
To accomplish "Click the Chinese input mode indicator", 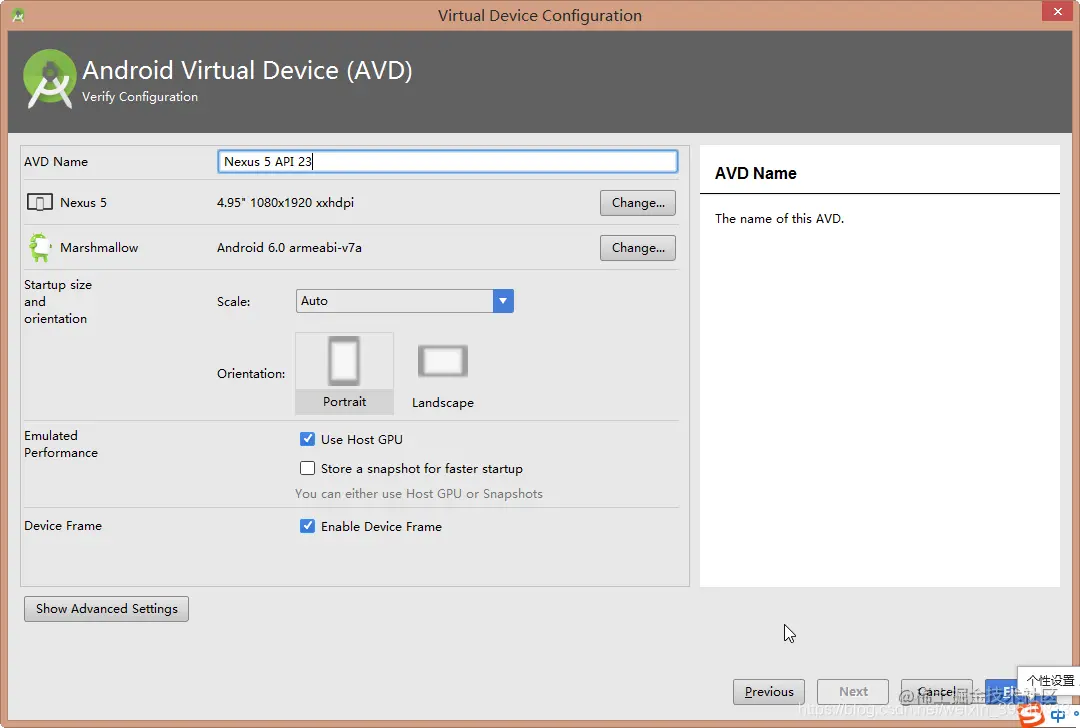I will [1057, 716].
